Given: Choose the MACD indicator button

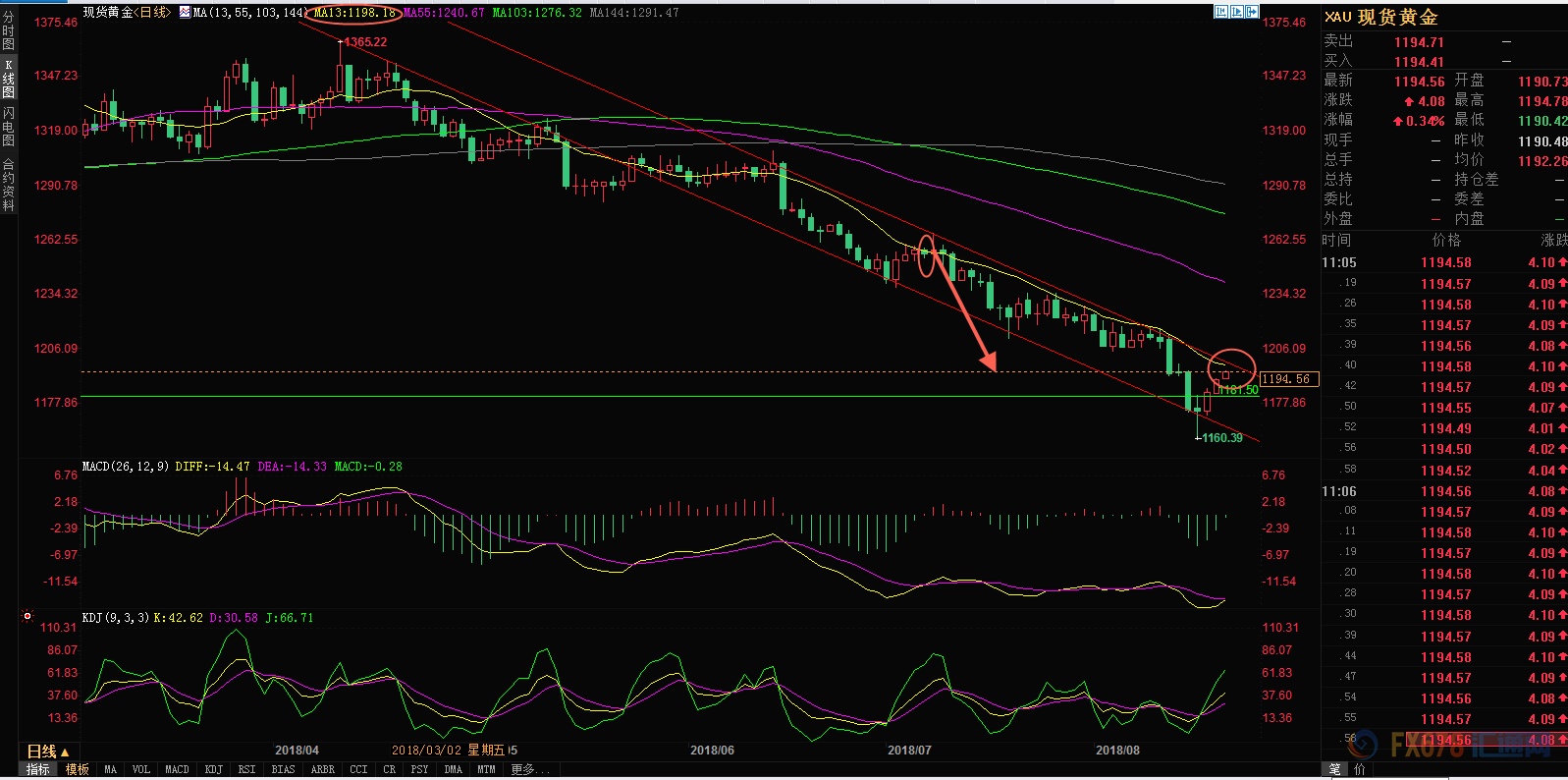Looking at the screenshot, I should click(x=177, y=769).
